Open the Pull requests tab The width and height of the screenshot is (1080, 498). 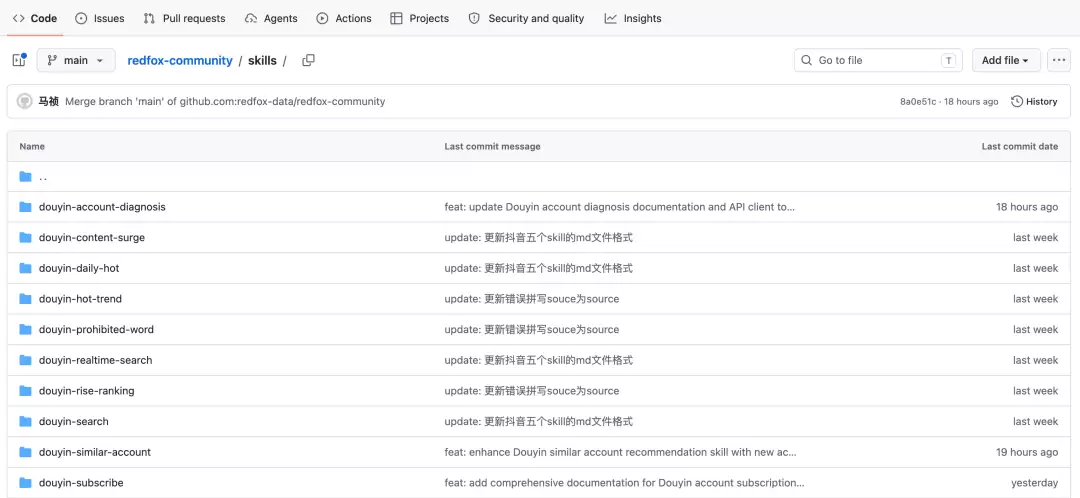[185, 19]
